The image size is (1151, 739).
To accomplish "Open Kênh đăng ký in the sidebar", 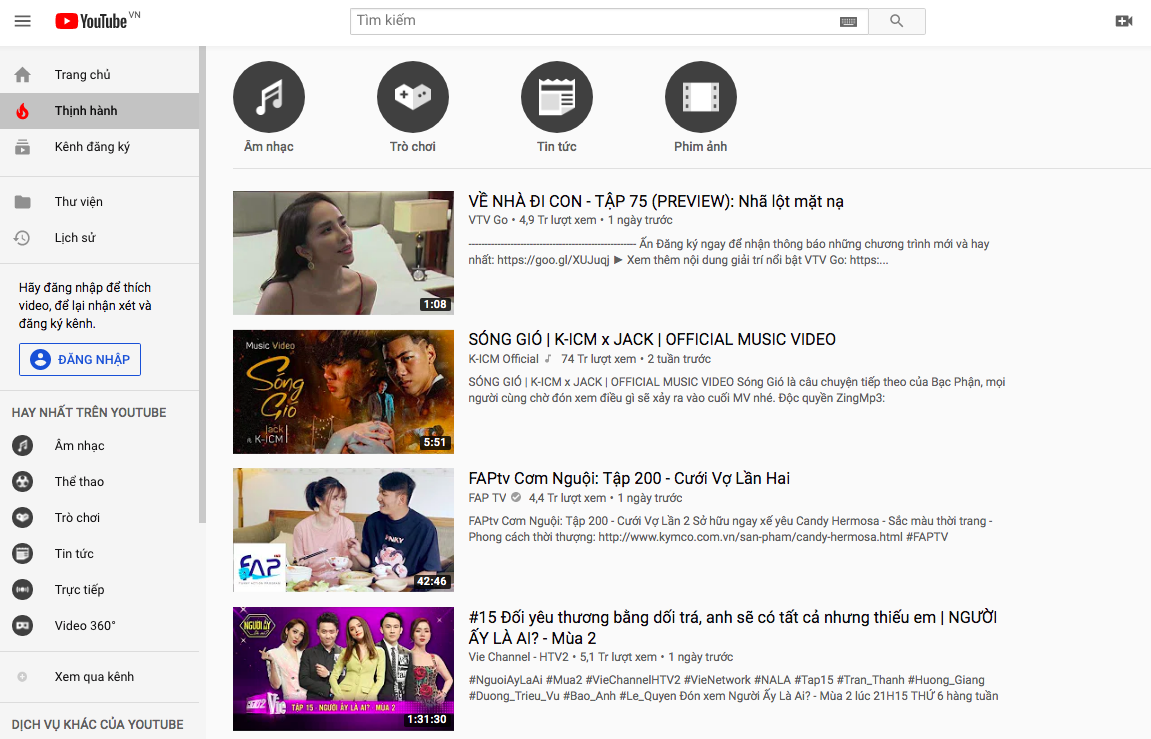I will tap(99, 147).
